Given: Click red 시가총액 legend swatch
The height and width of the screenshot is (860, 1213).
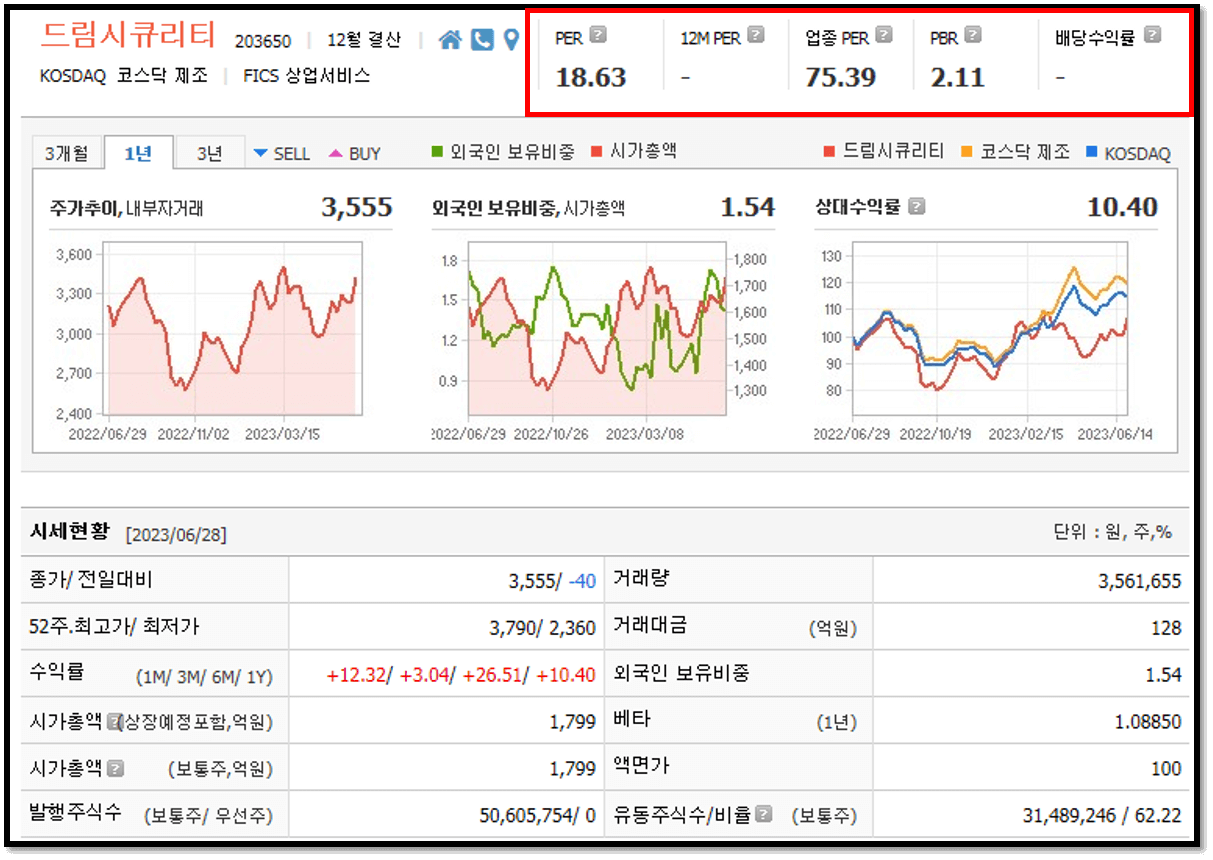Looking at the screenshot, I should coord(597,152).
